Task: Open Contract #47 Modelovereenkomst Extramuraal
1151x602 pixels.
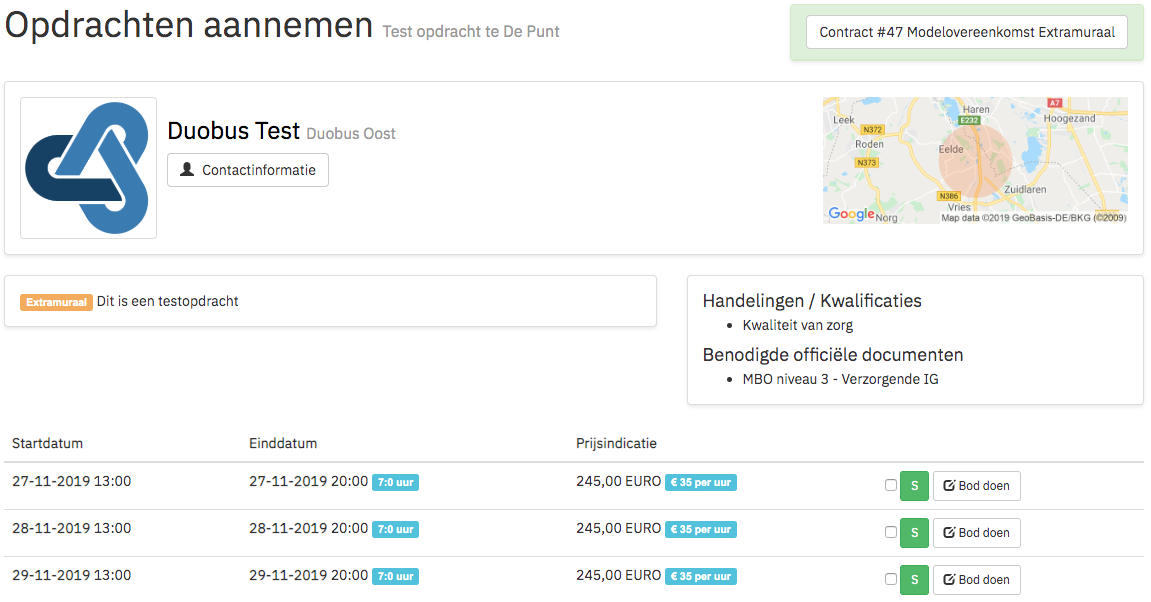Action: (966, 32)
